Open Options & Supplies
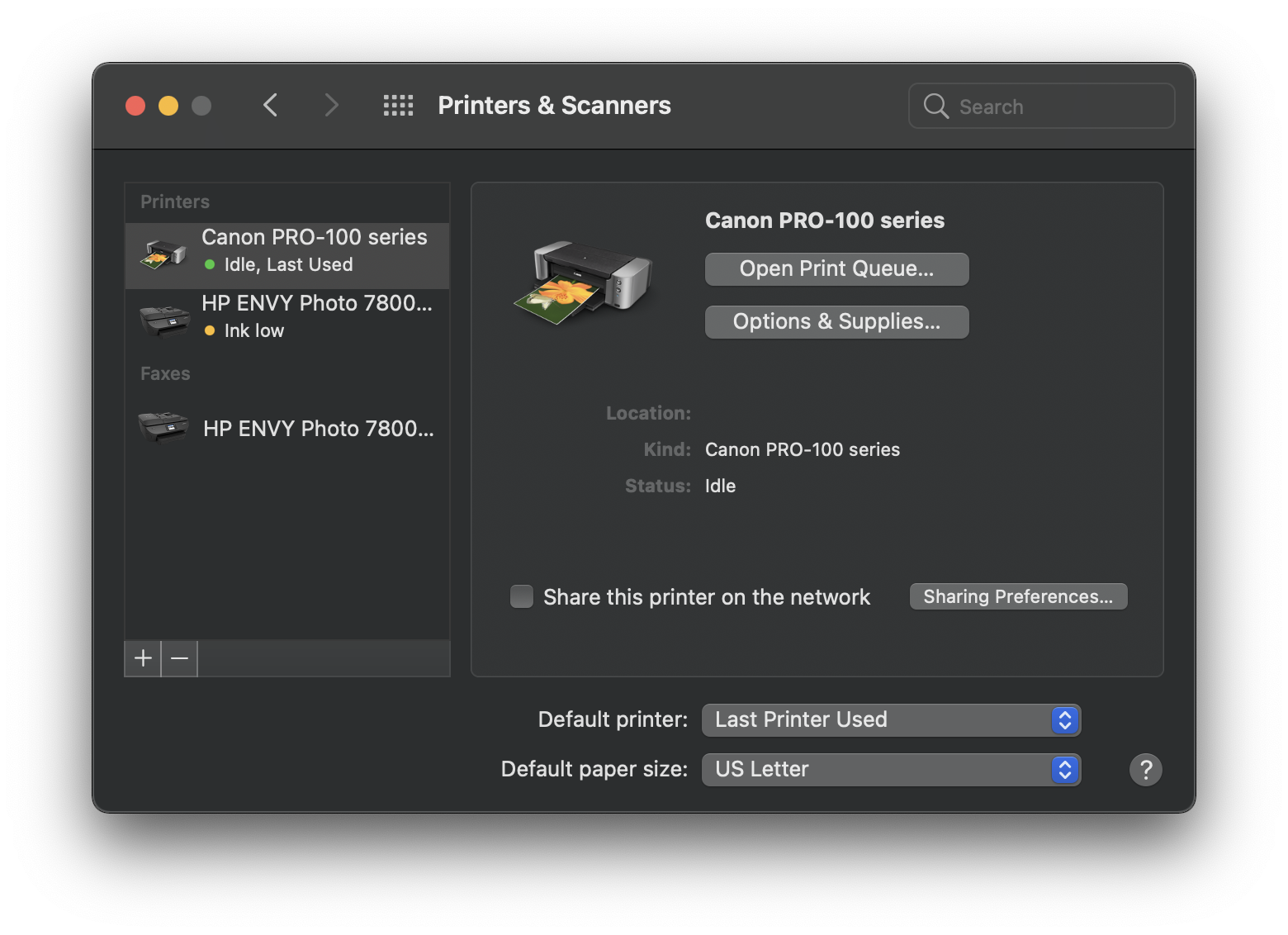Screen dimensions: 1288x935 (x=836, y=321)
